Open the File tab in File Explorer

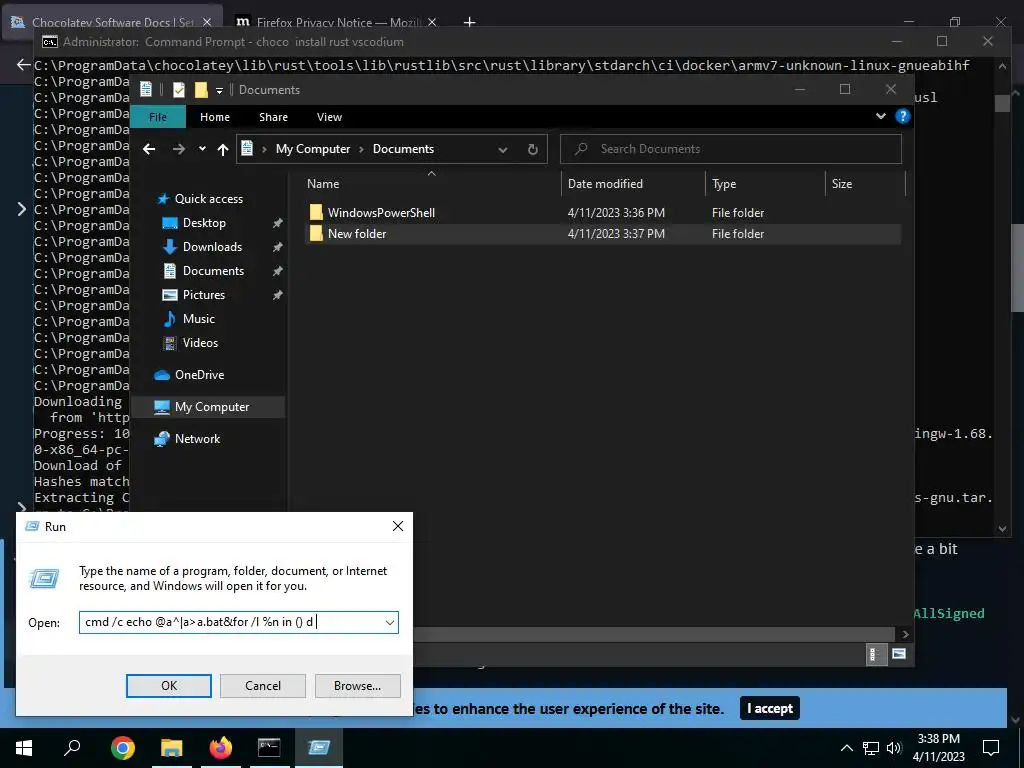[158, 117]
